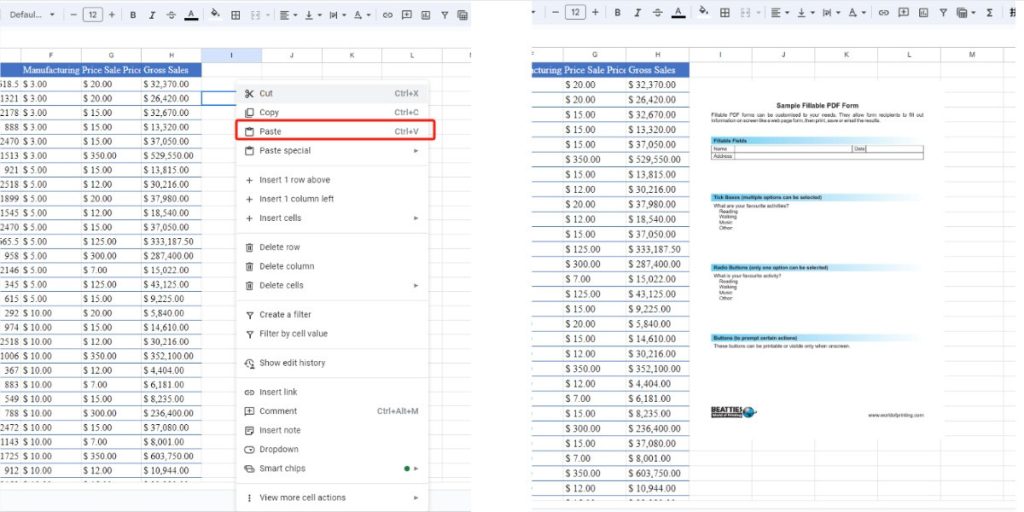
Task: Open text rotation dropdown in right toolbar
Action: coord(856,12)
